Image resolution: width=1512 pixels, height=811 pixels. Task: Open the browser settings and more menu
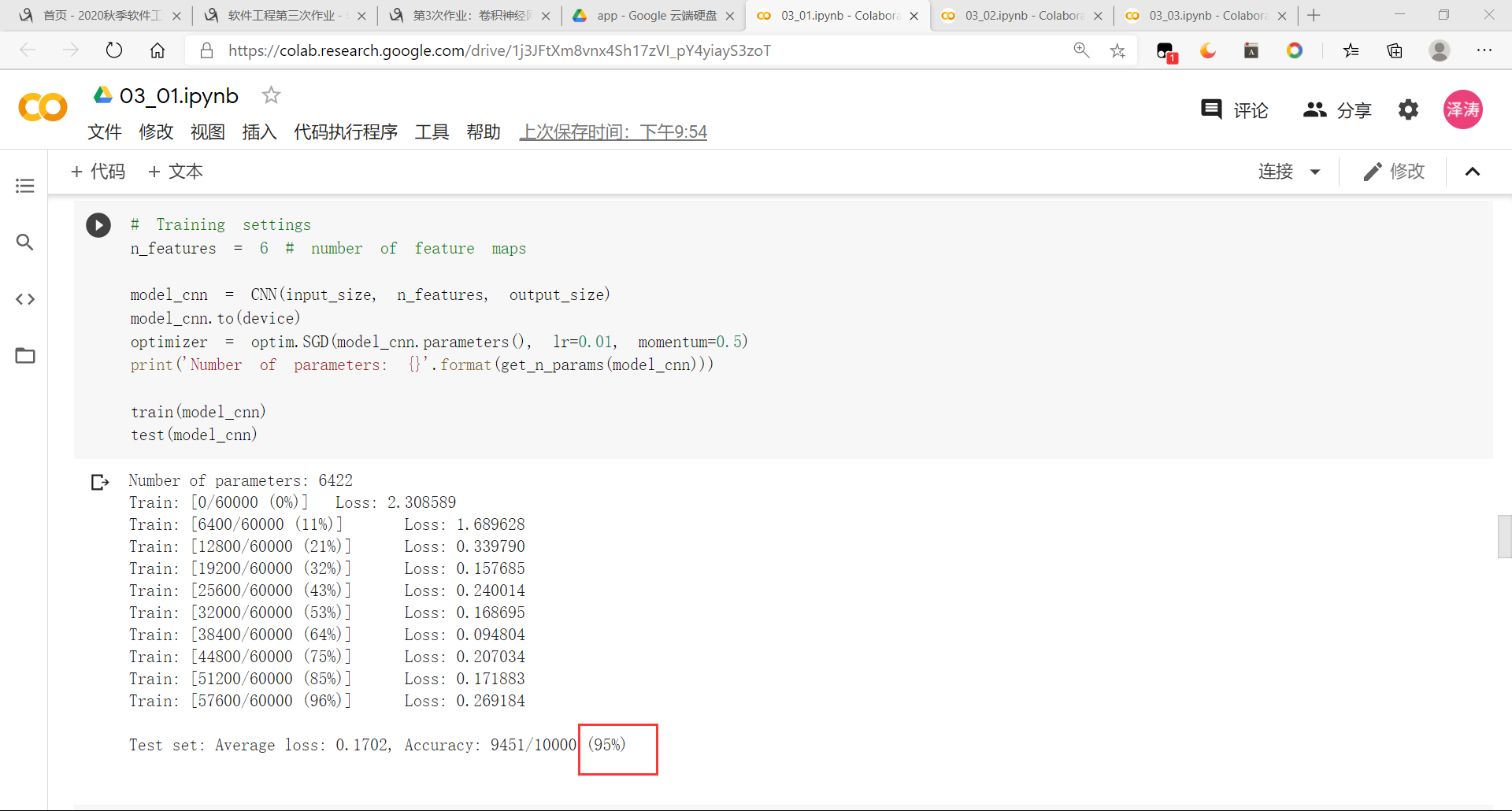click(1484, 50)
